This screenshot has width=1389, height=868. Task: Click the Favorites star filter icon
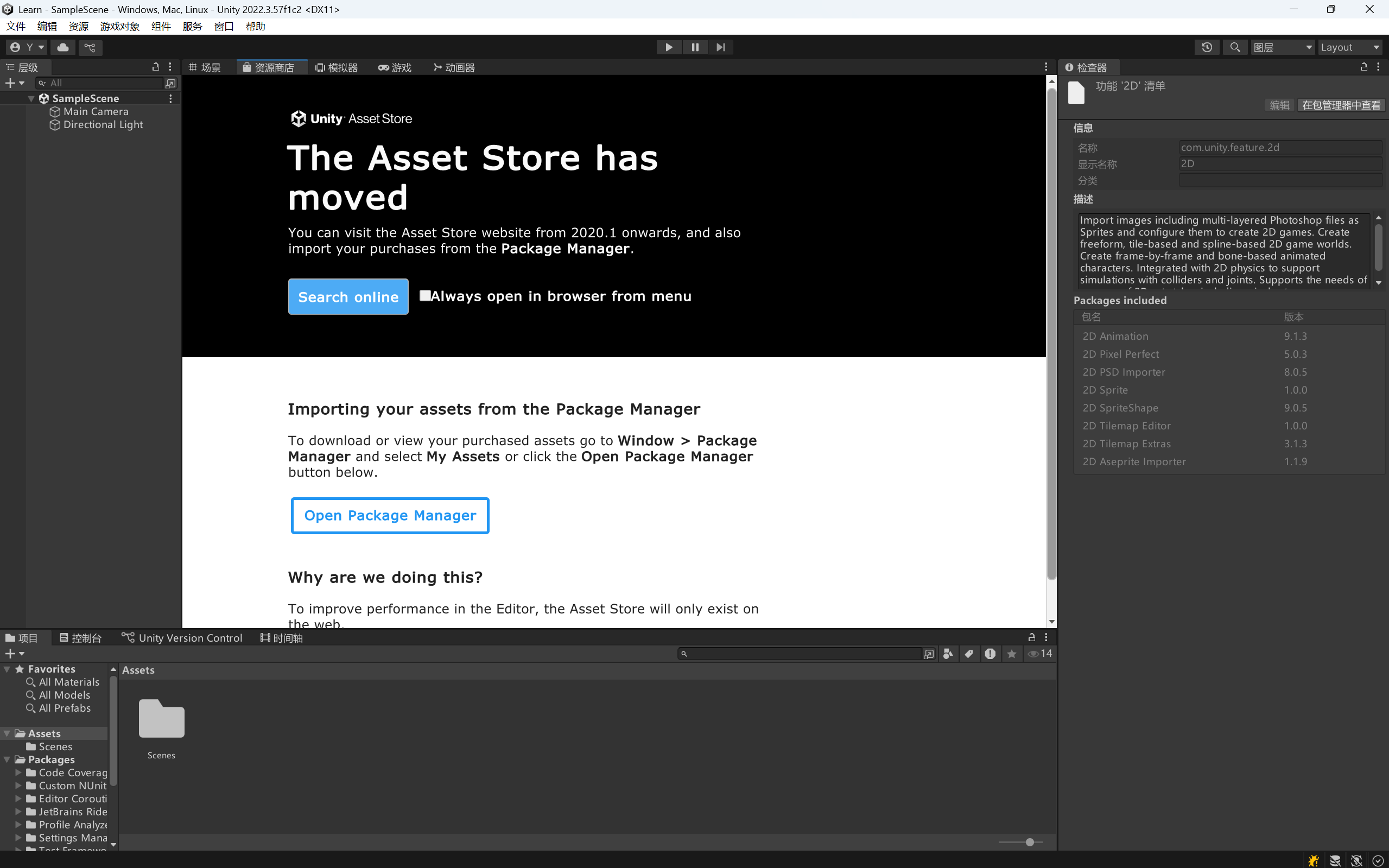tap(1011, 653)
